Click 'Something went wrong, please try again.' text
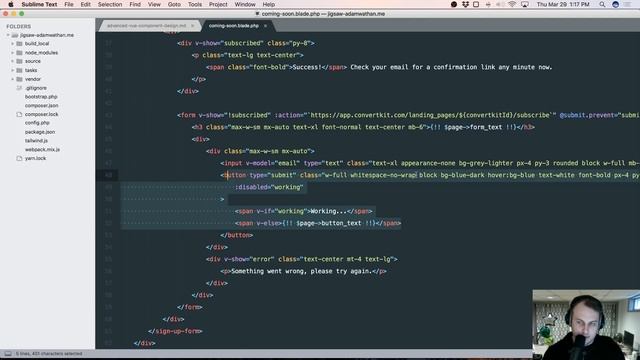This screenshot has height=360, width=640. click(302, 271)
